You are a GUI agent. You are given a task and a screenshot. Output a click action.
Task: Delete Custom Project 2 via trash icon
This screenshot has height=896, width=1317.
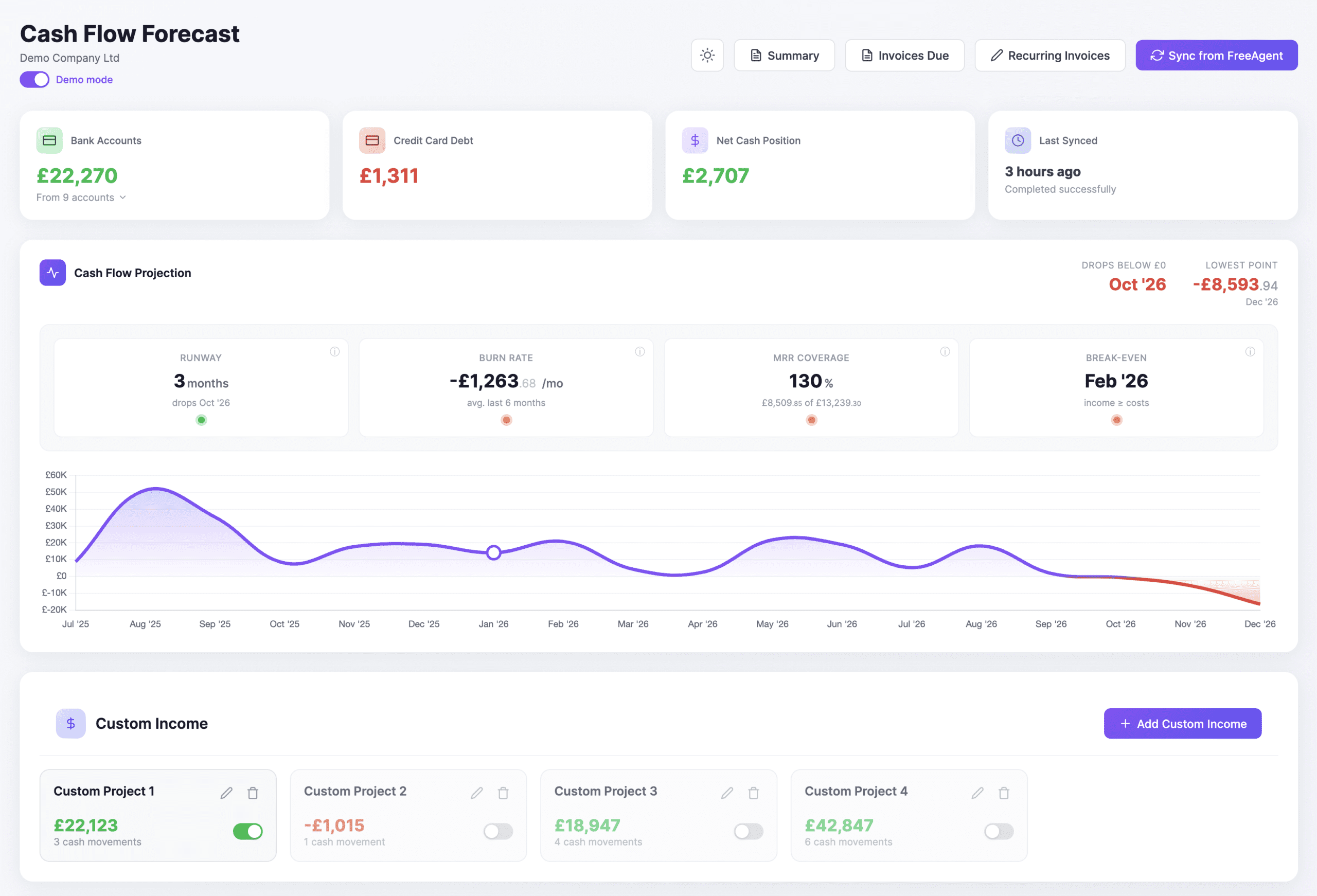[503, 793]
